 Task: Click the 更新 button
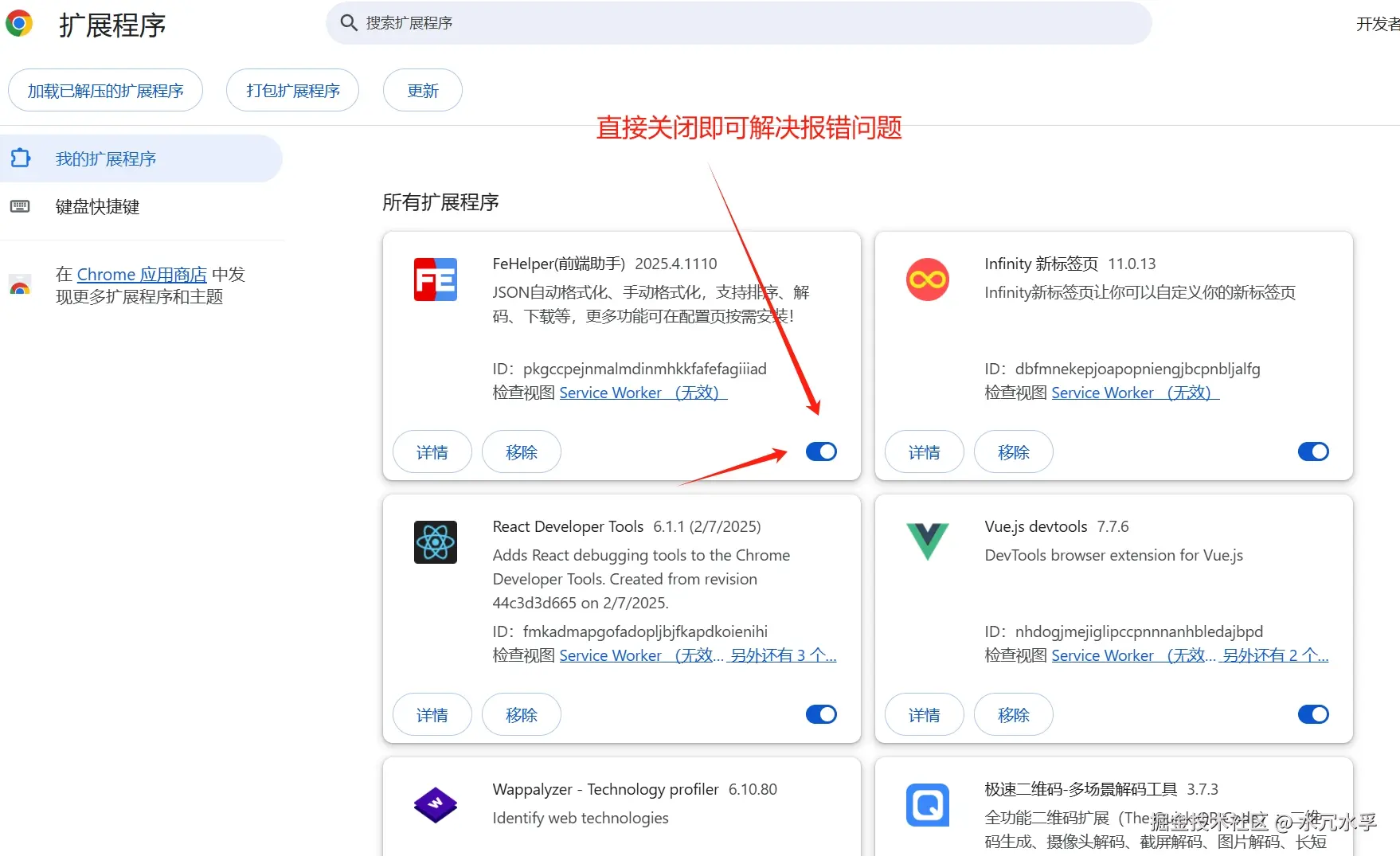(x=423, y=90)
